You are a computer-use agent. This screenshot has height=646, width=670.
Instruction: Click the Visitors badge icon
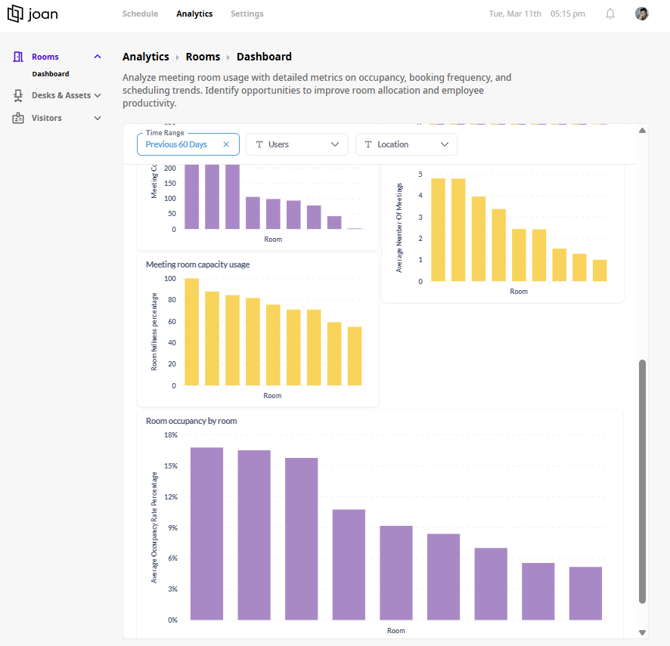click(18, 118)
